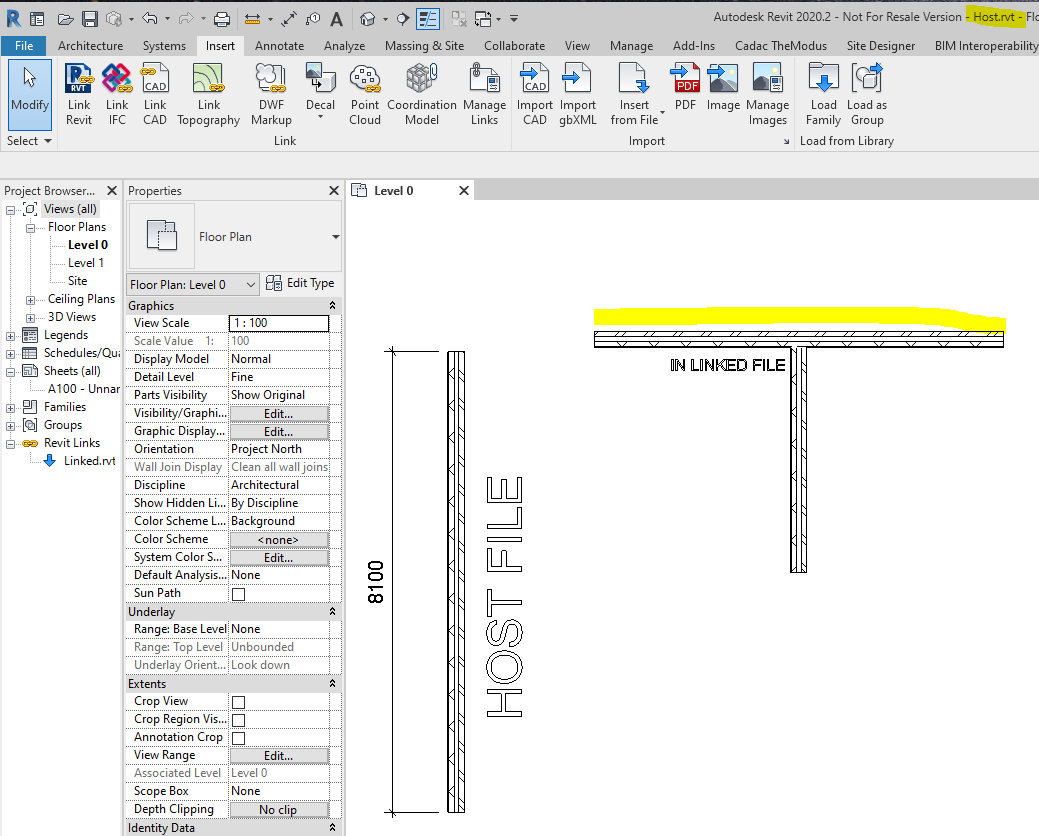Click the Color Scheme <none> button

[x=279, y=540]
